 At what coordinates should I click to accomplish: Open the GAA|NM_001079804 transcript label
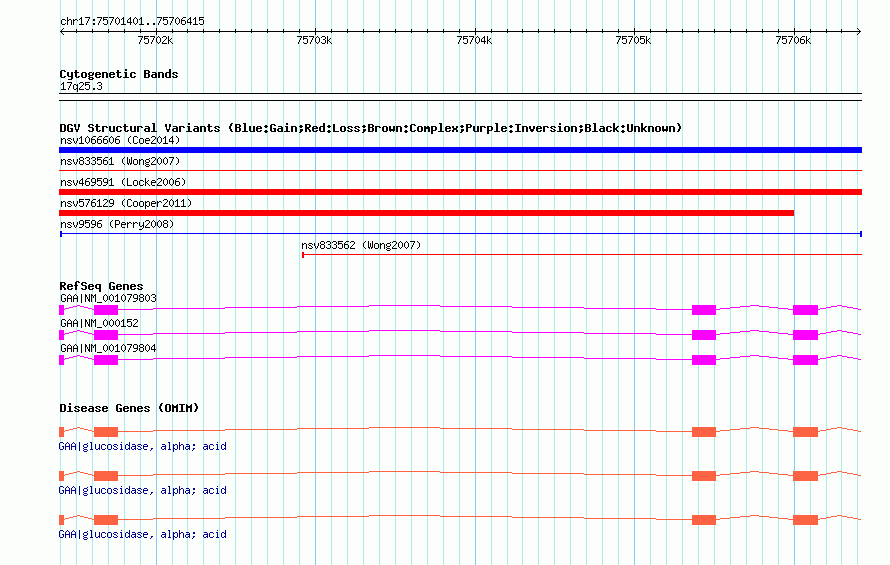tap(108, 348)
